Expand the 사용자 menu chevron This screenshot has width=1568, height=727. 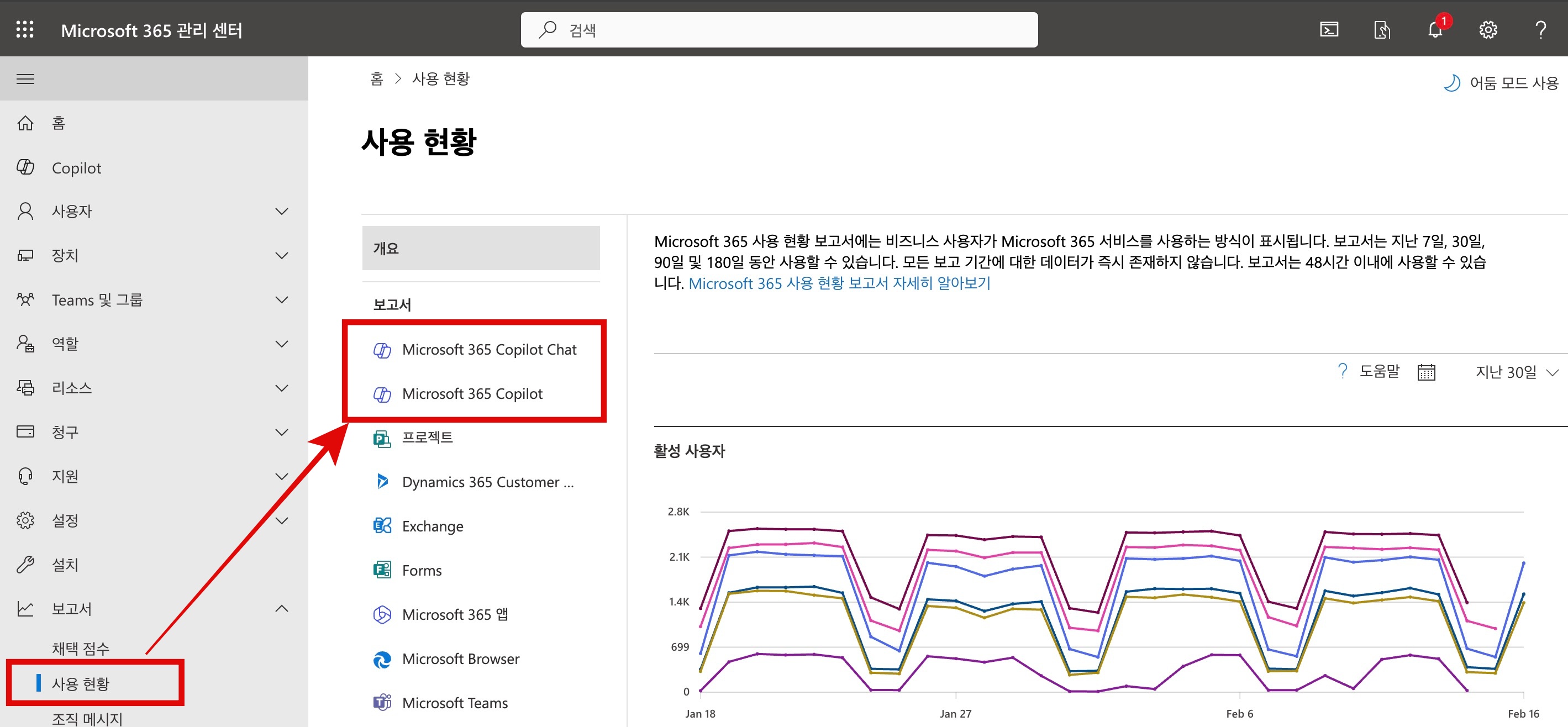(x=281, y=211)
